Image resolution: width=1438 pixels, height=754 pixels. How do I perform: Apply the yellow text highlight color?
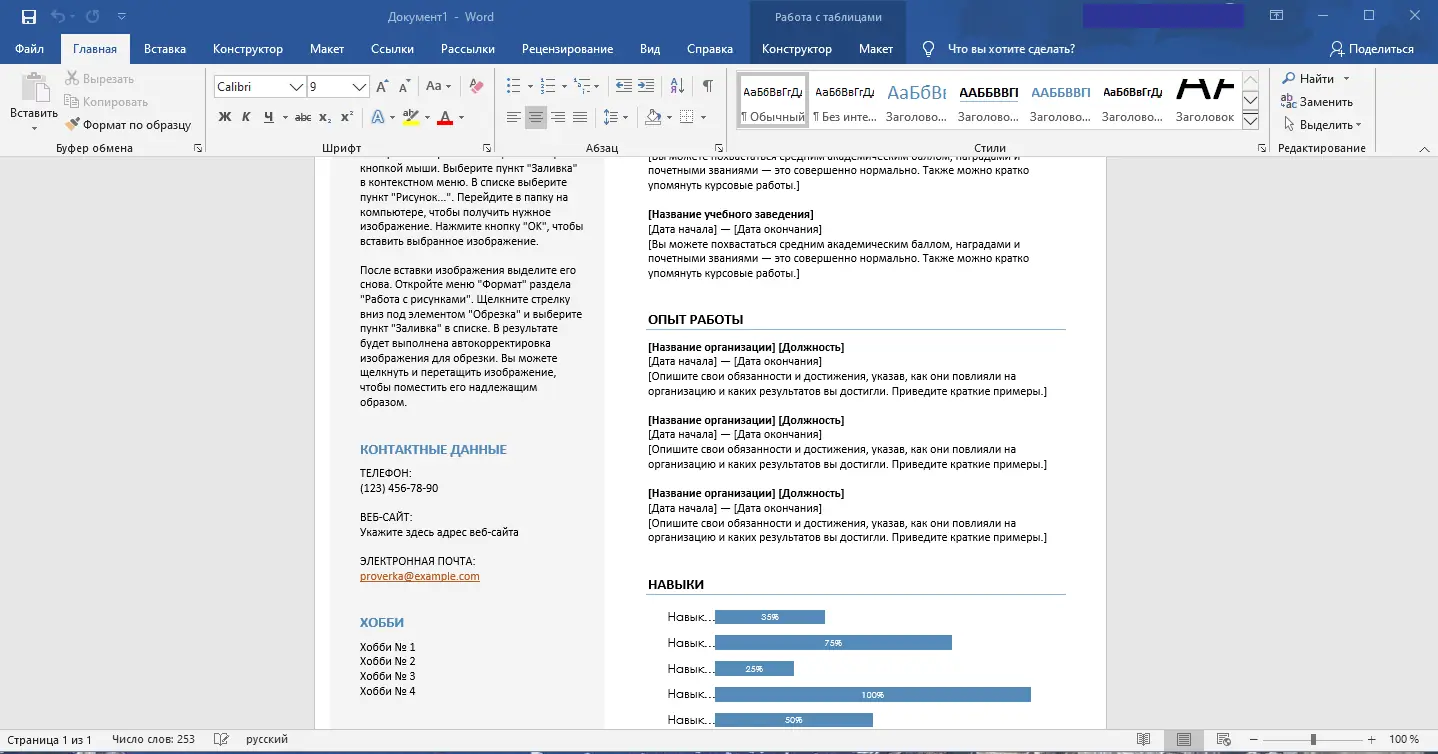pos(410,117)
